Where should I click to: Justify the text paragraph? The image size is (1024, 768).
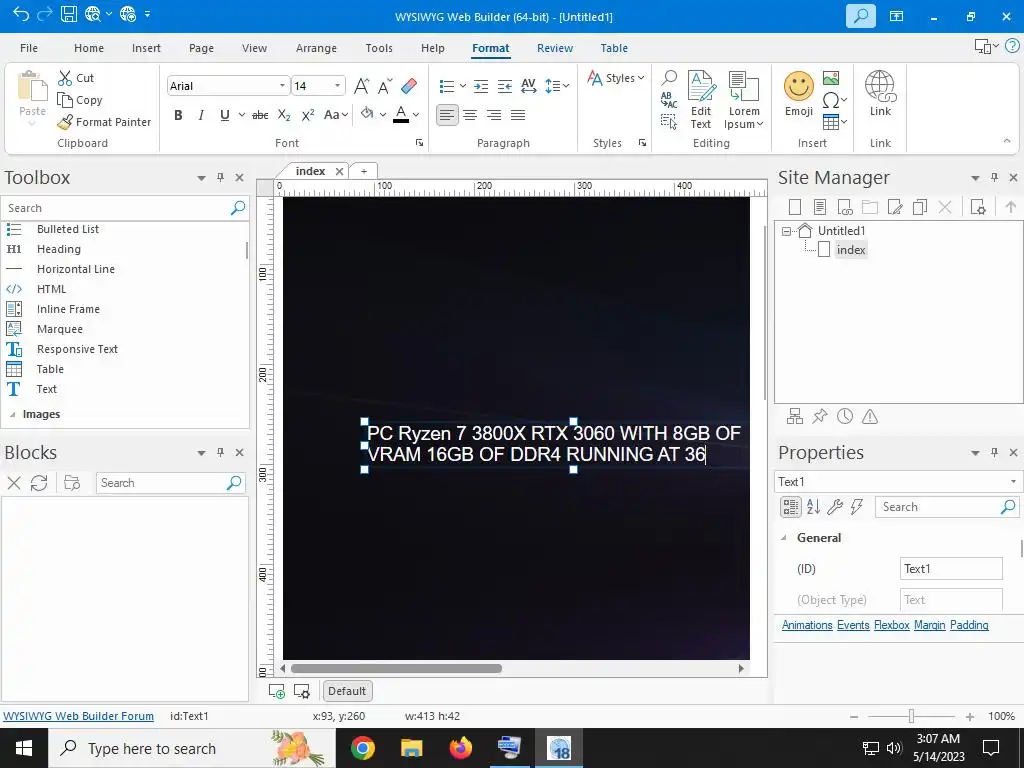tap(518, 116)
